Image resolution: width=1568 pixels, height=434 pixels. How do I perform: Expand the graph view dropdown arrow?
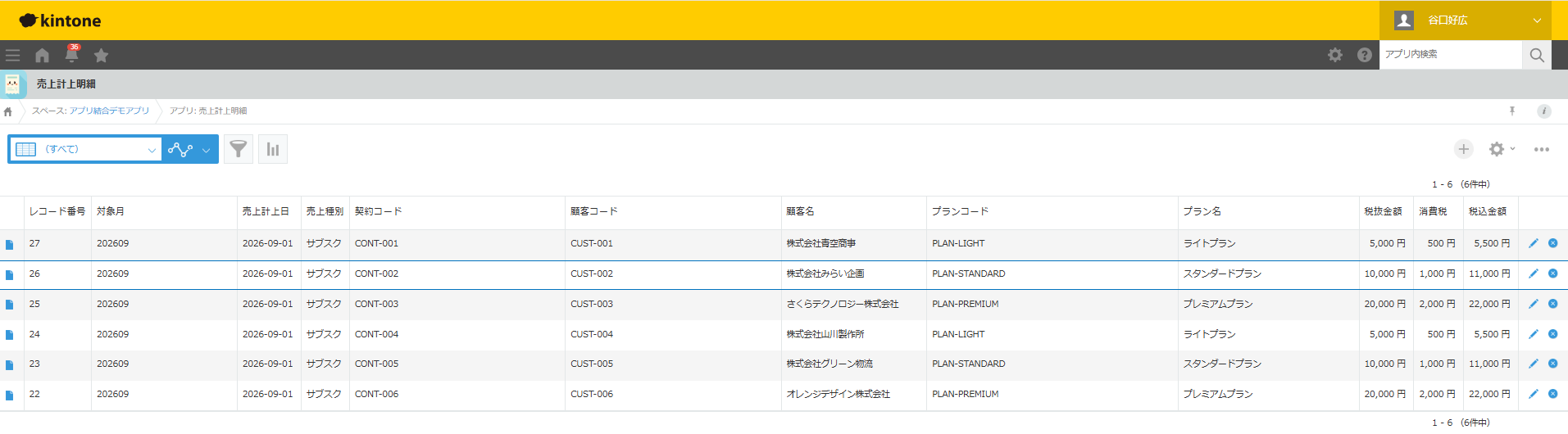(x=206, y=150)
